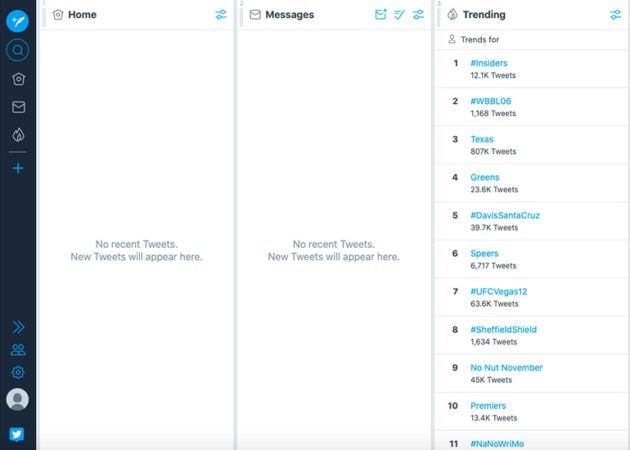This screenshot has width=630, height=450.
Task: Expand the sidebar with the double-chevron icon
Action: pos(18,327)
